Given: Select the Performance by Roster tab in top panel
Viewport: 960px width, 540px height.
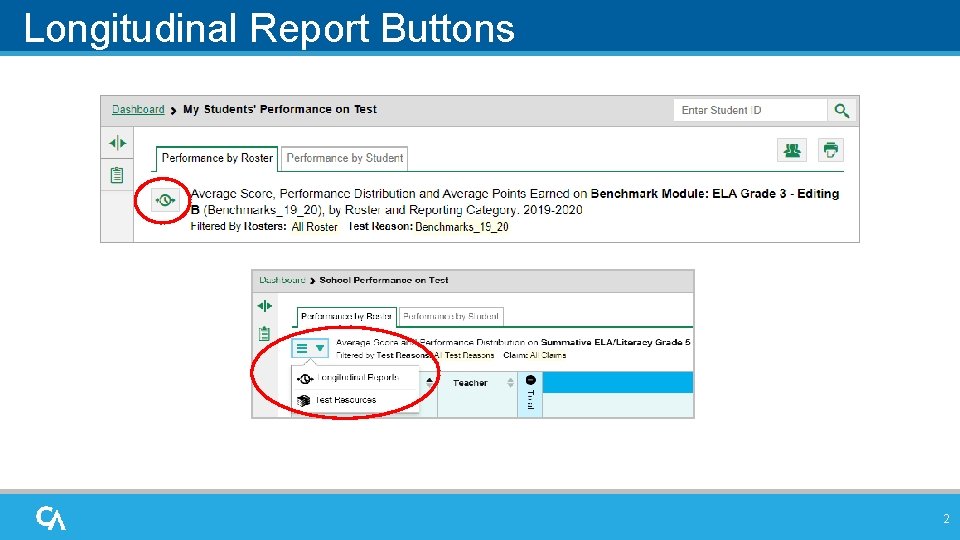Looking at the screenshot, I should [217, 159].
